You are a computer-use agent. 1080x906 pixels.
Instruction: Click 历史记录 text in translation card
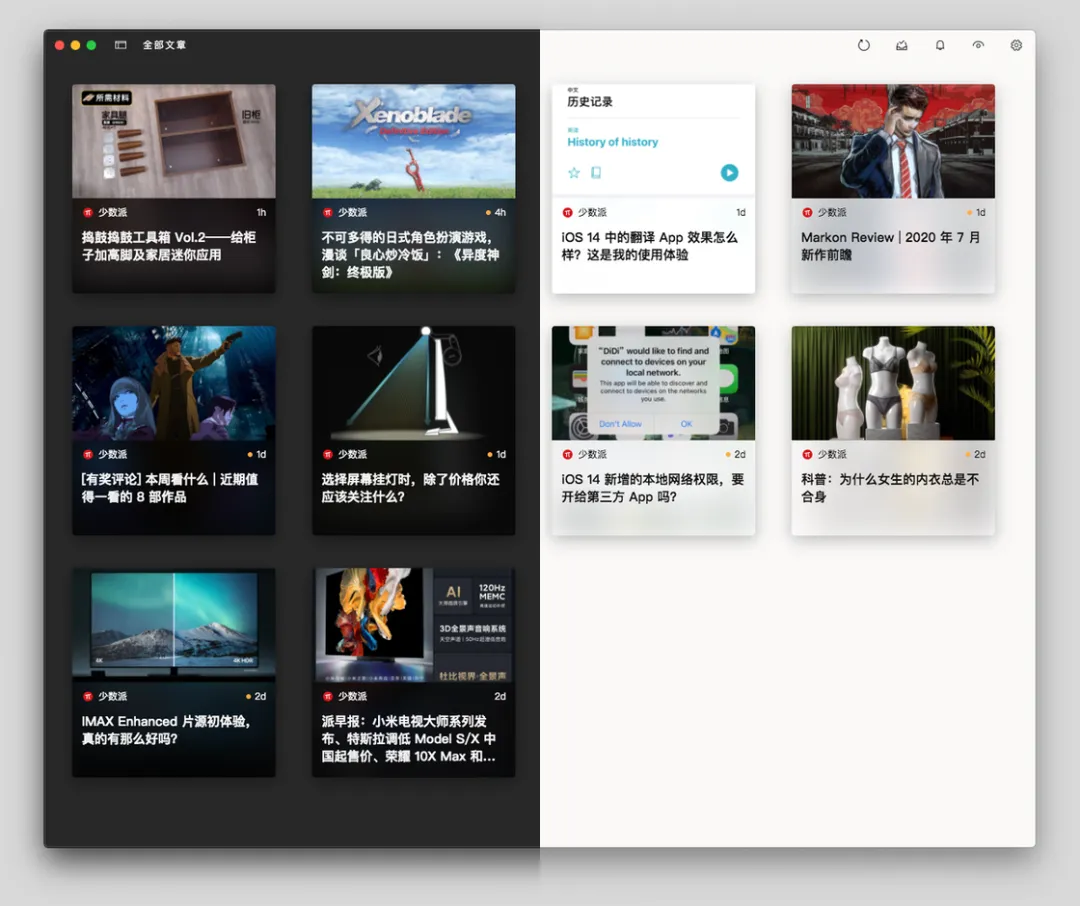click(x=590, y=102)
